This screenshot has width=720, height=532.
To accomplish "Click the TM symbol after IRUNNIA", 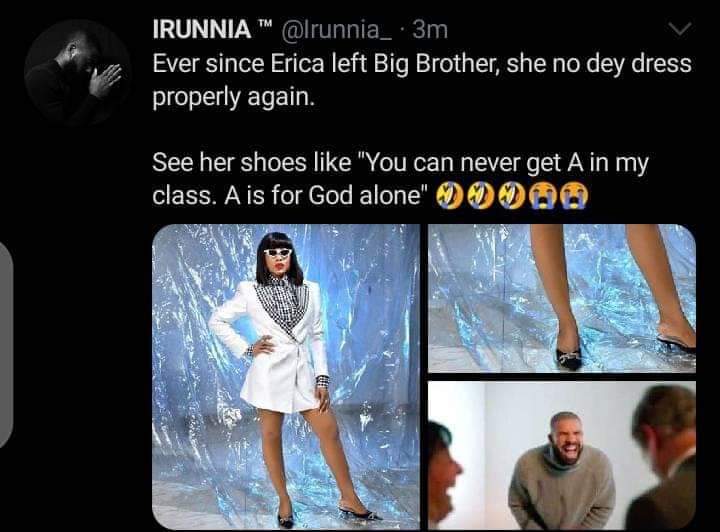I will tap(265, 24).
